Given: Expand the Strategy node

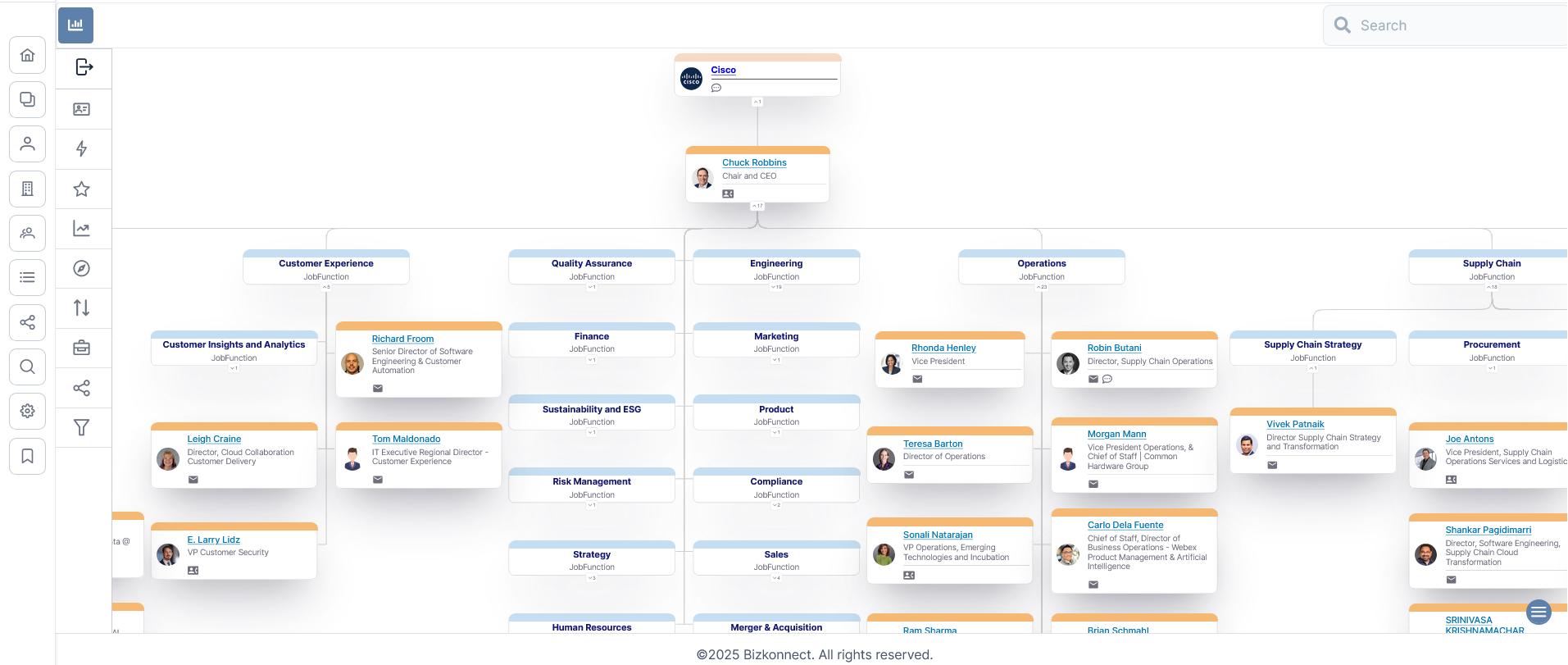Looking at the screenshot, I should pyautogui.click(x=592, y=578).
